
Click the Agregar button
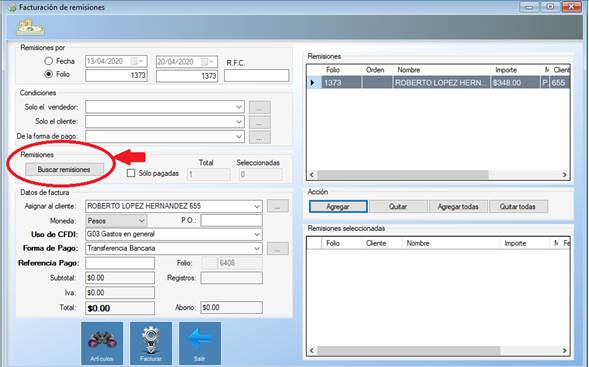pyautogui.click(x=338, y=207)
